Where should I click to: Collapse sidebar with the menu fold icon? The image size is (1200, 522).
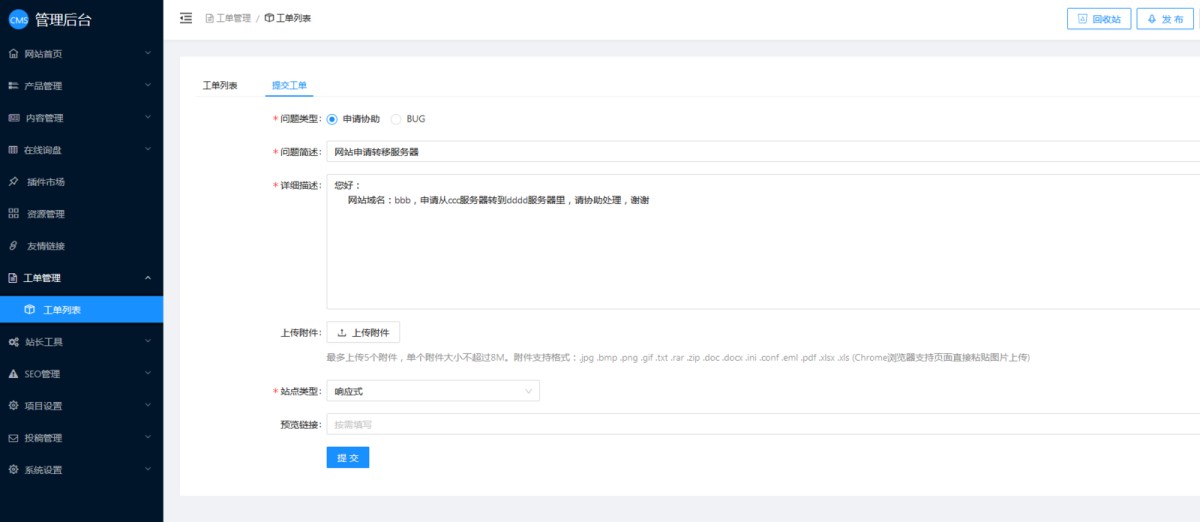(x=185, y=18)
